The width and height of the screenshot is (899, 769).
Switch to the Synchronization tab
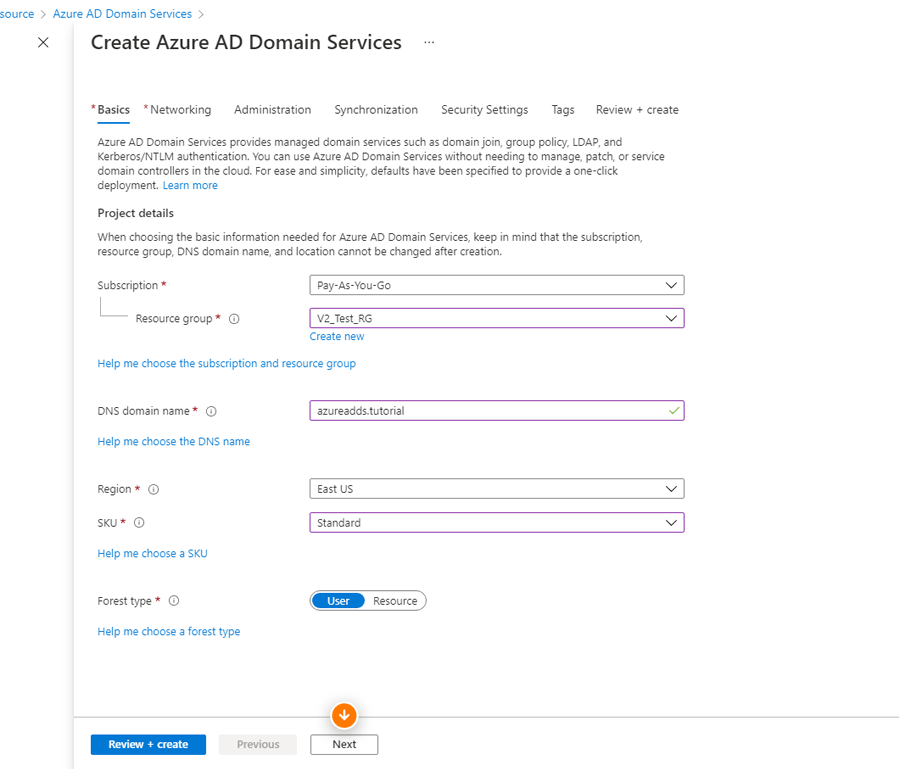point(376,110)
